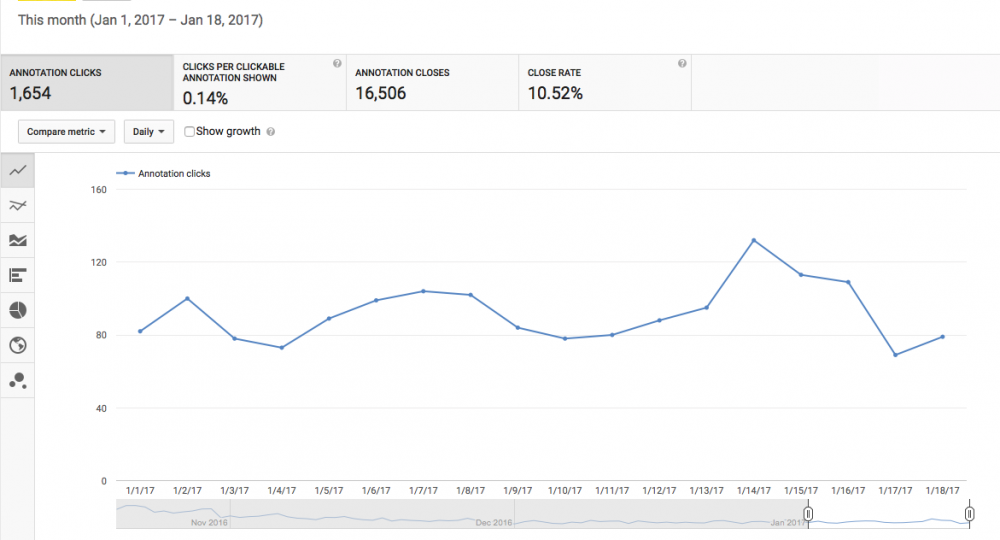The image size is (1000, 540).
Task: Switch to the multi-line chart icon
Action: (x=17, y=206)
